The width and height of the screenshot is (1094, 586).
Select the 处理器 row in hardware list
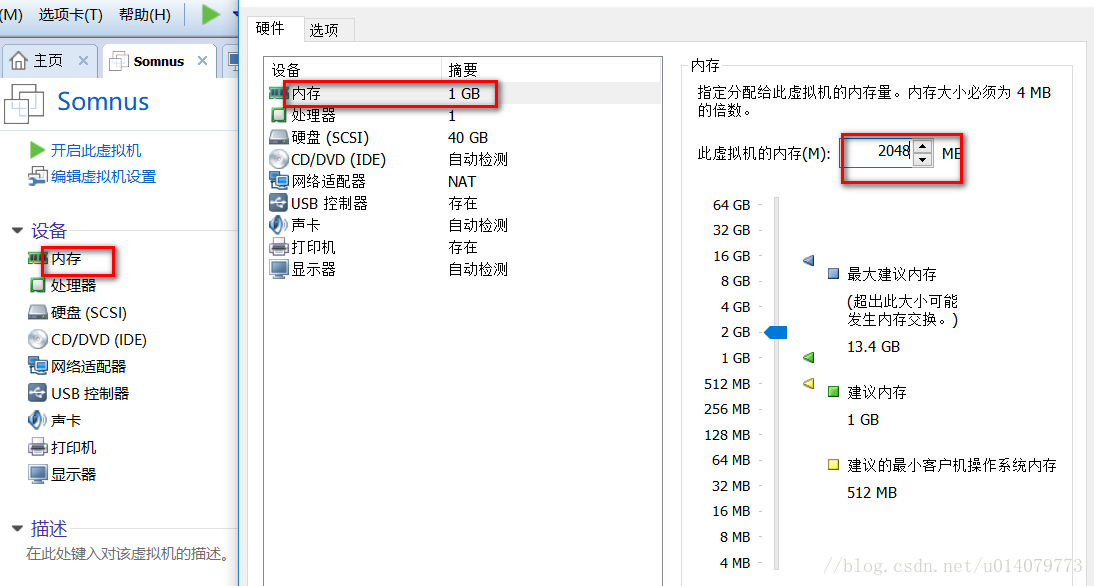(463, 115)
